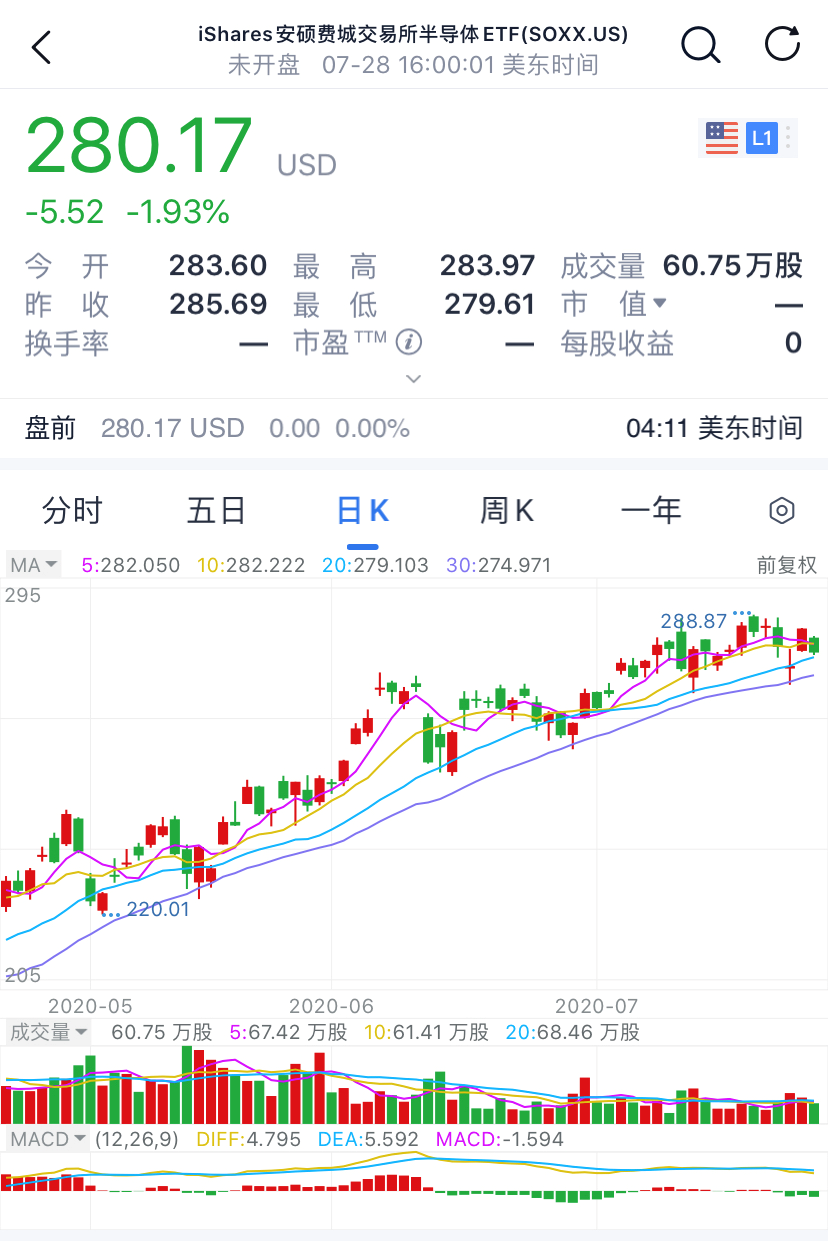Tap the 2020-06 date axis label
828x1241 pixels.
coord(331,1004)
